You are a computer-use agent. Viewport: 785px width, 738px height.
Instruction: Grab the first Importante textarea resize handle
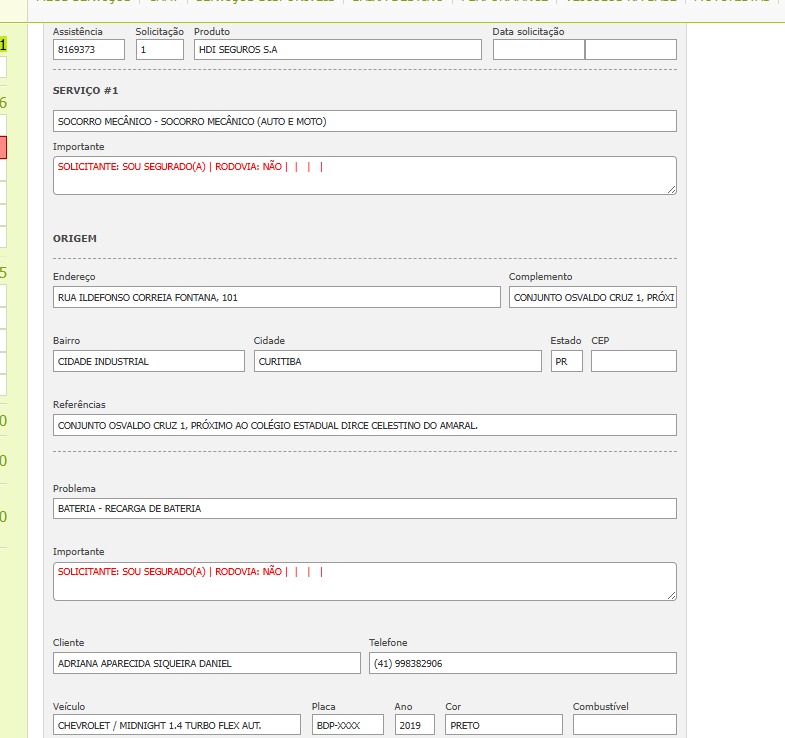click(671, 189)
